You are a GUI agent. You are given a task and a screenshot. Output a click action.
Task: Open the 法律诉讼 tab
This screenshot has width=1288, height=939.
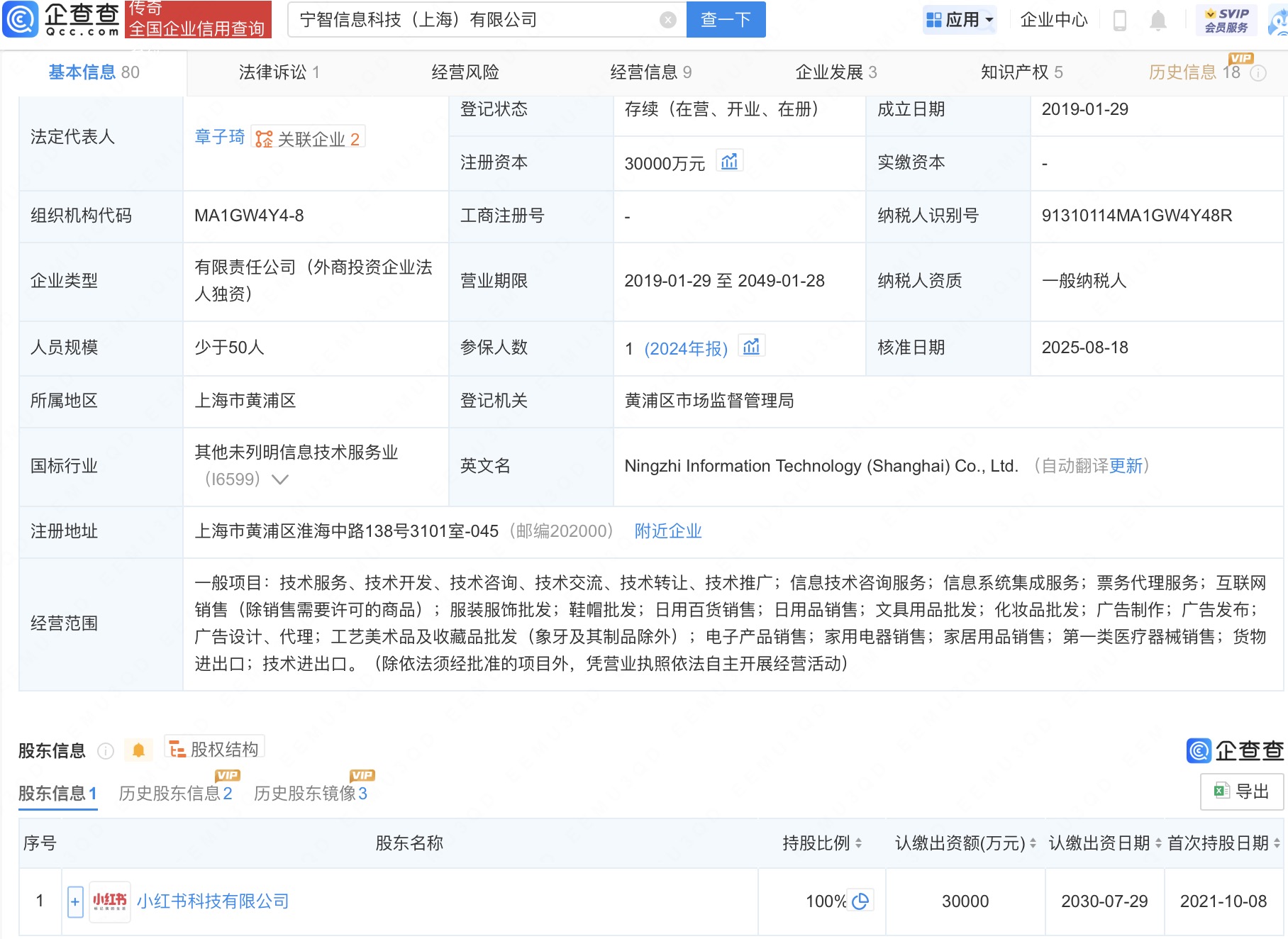(279, 72)
